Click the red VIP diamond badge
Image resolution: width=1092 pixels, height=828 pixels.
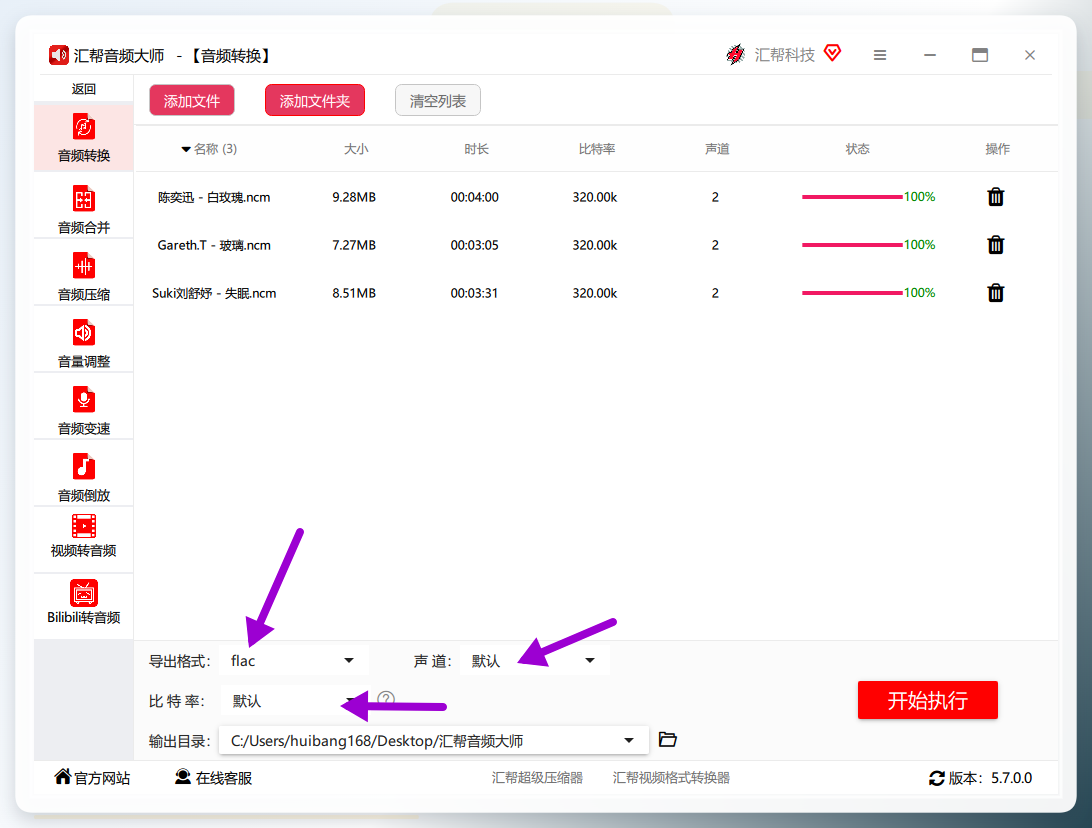point(832,52)
